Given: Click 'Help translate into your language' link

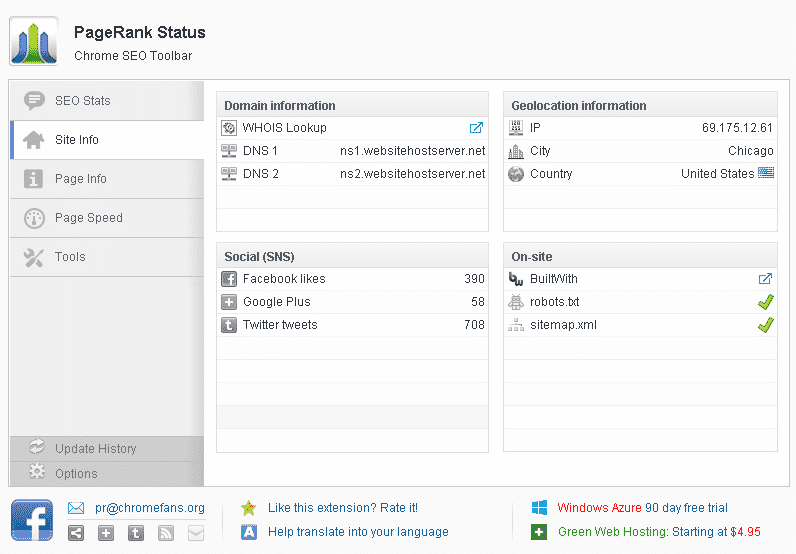Looking at the screenshot, I should (x=358, y=532).
